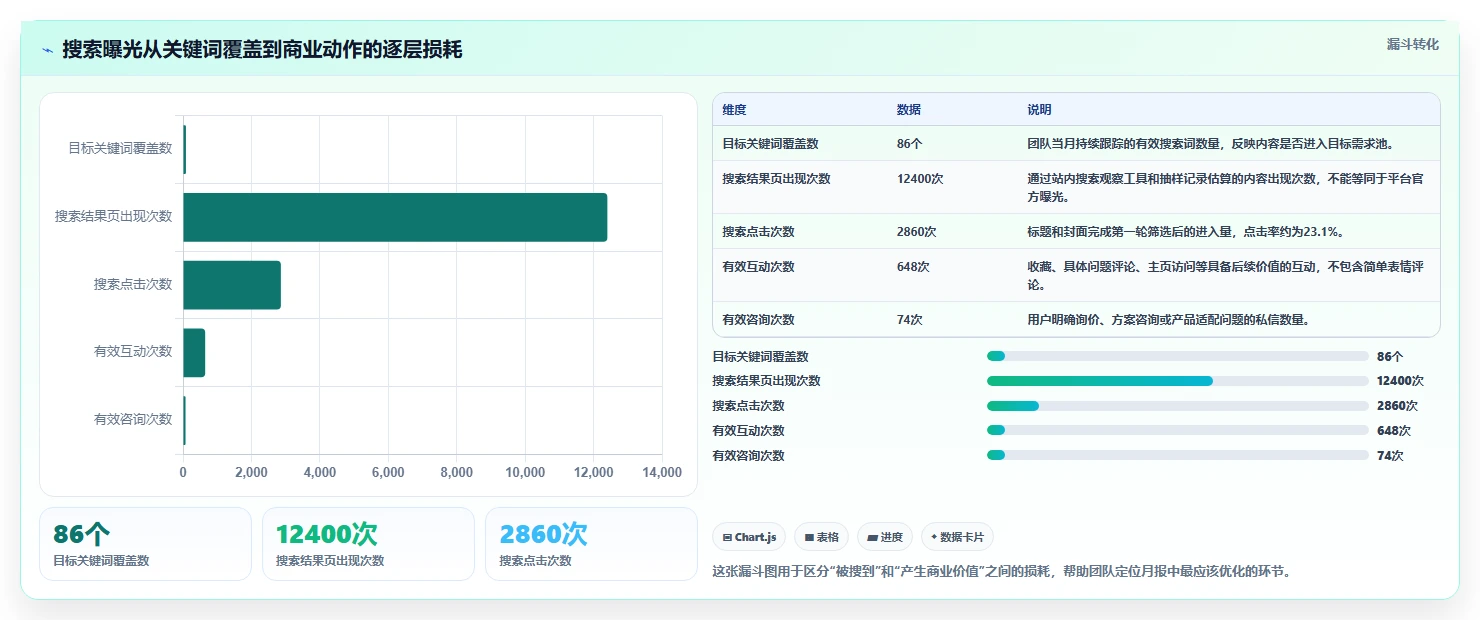Click the 74次 value beside its progress bar
This screenshot has width=1480, height=620.
(1390, 455)
